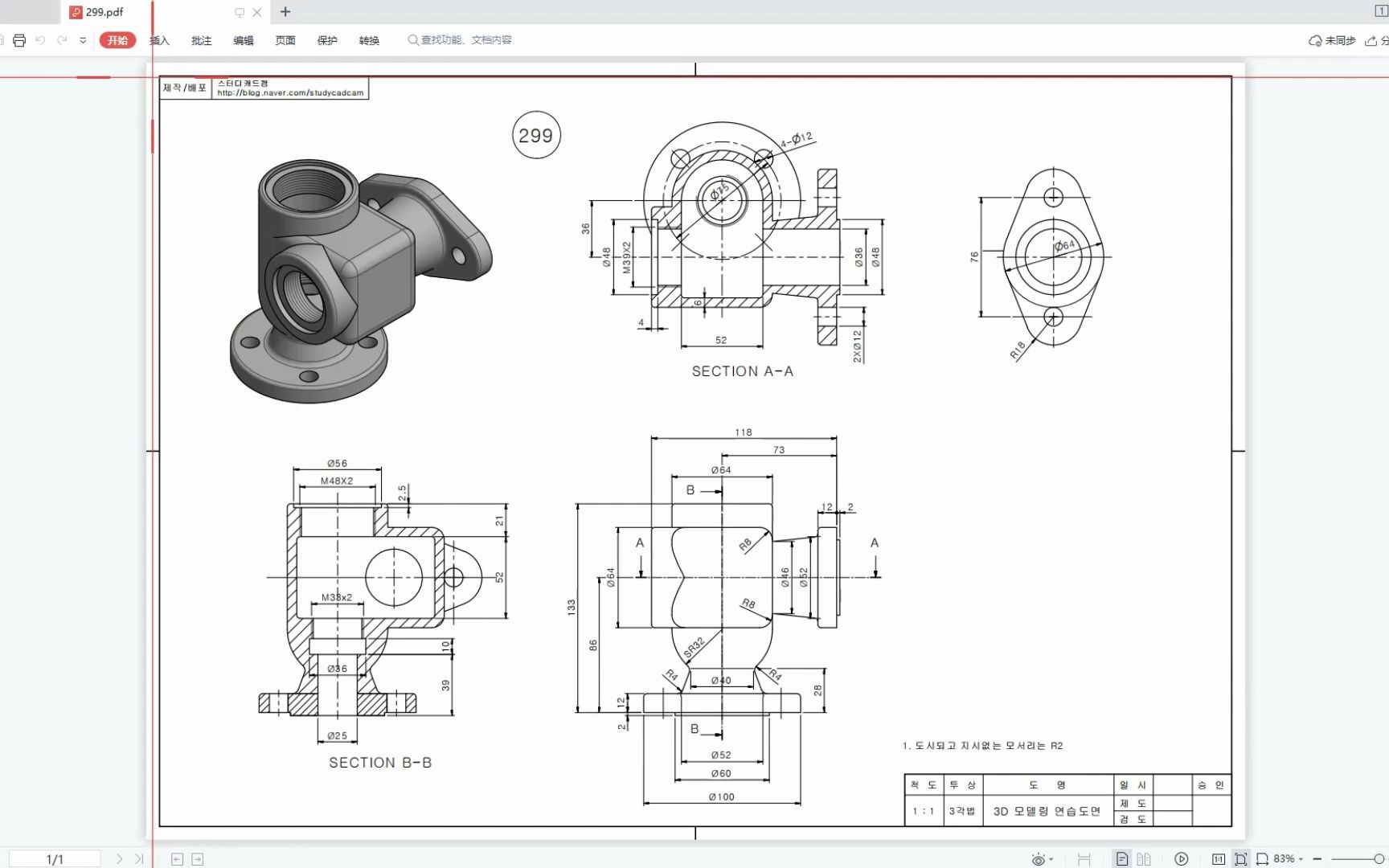The image size is (1389, 868).
Task: Toggle eye-protection reading mode
Action: 1037,858
